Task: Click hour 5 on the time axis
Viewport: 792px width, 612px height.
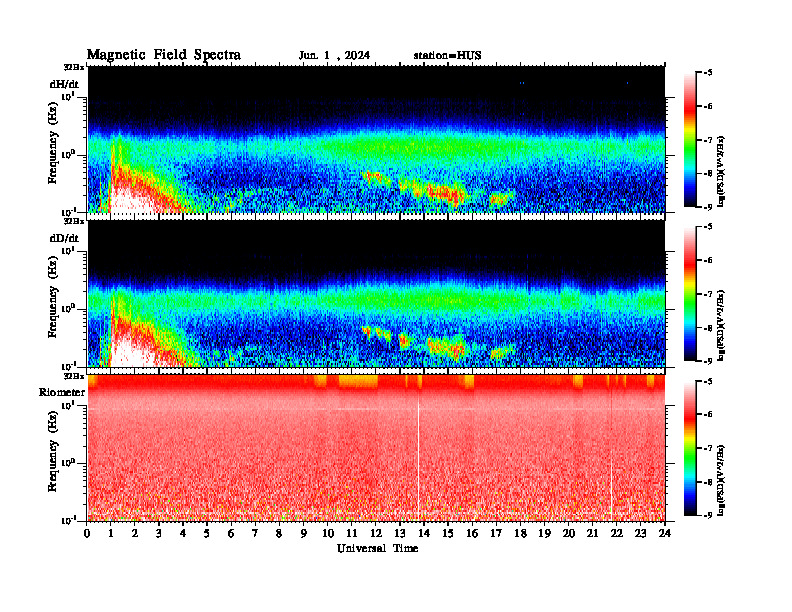Action: 207,533
